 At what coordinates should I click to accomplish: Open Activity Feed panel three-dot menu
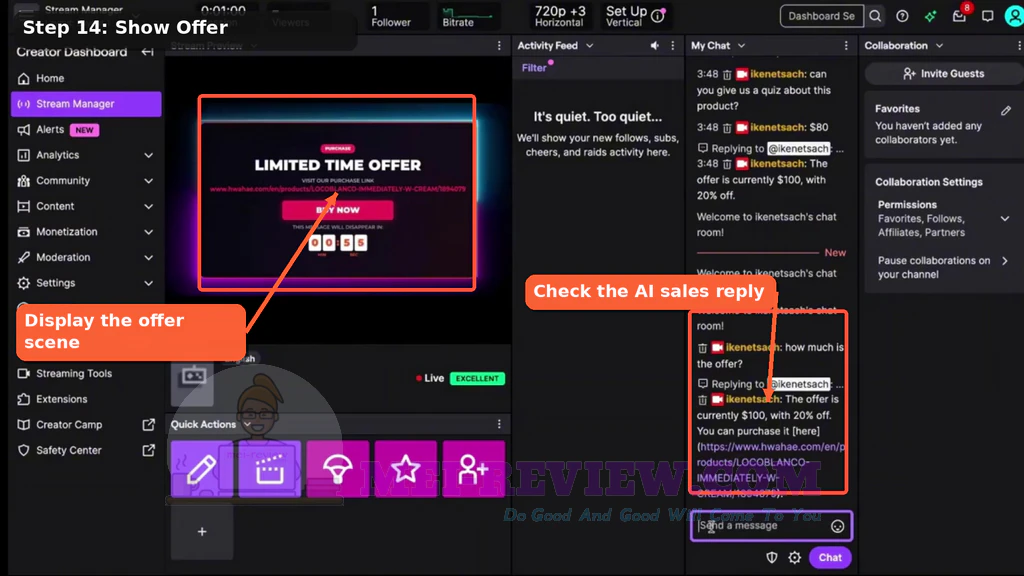pos(673,46)
